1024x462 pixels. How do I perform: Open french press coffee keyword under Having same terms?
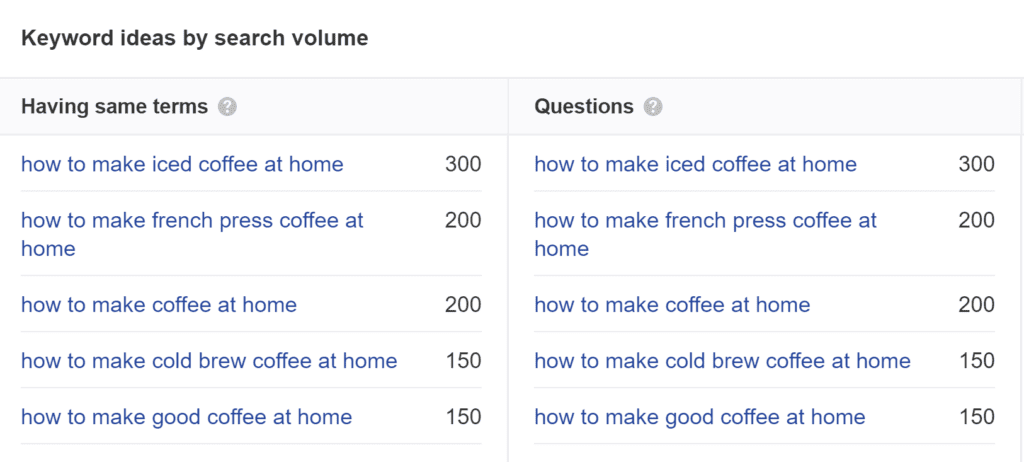[x=192, y=234]
